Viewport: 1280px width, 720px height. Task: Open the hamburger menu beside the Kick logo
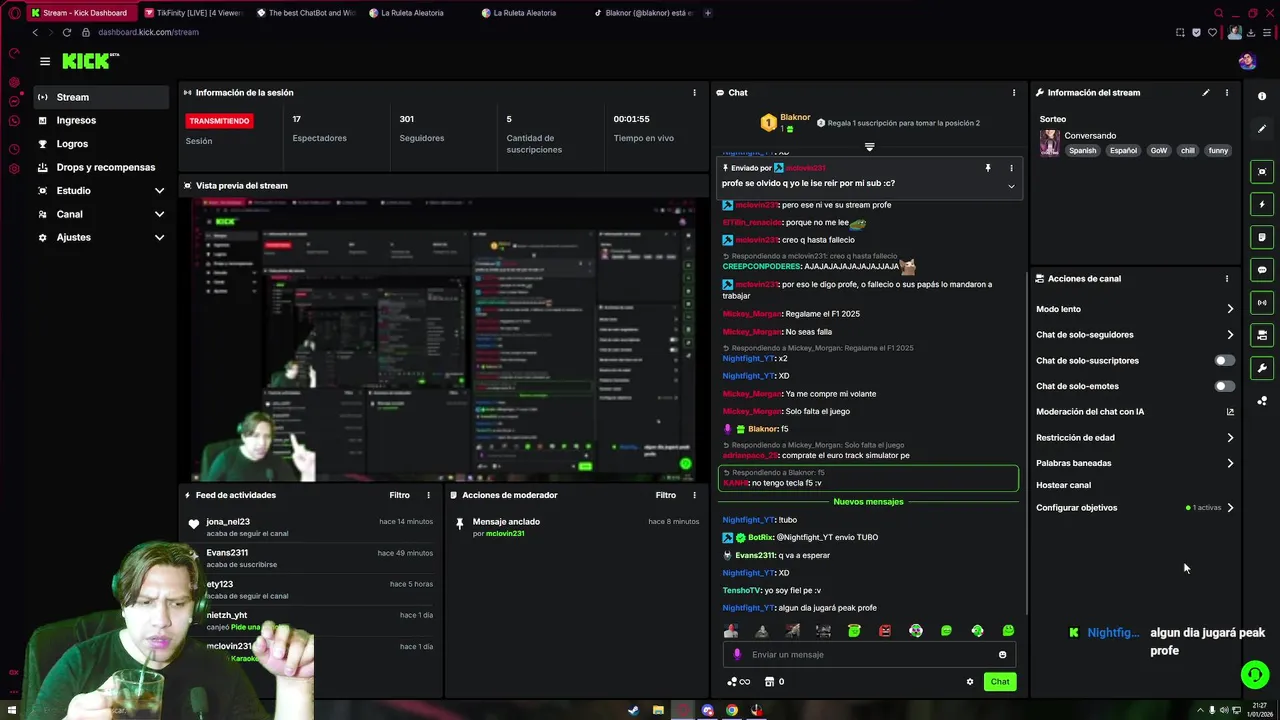(x=44, y=61)
